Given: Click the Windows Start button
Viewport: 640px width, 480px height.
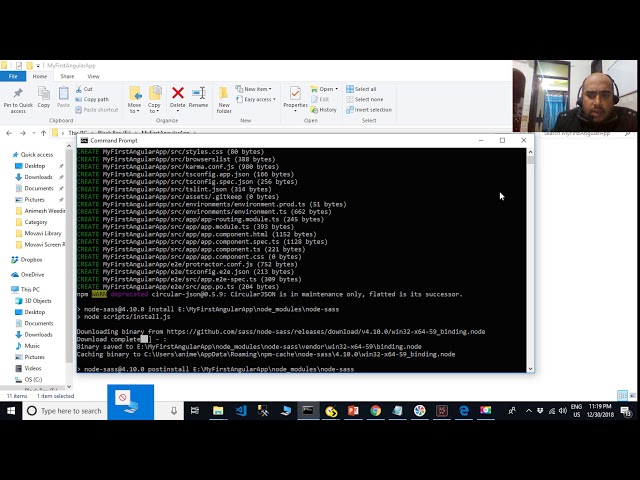Looking at the screenshot, I should point(11,411).
